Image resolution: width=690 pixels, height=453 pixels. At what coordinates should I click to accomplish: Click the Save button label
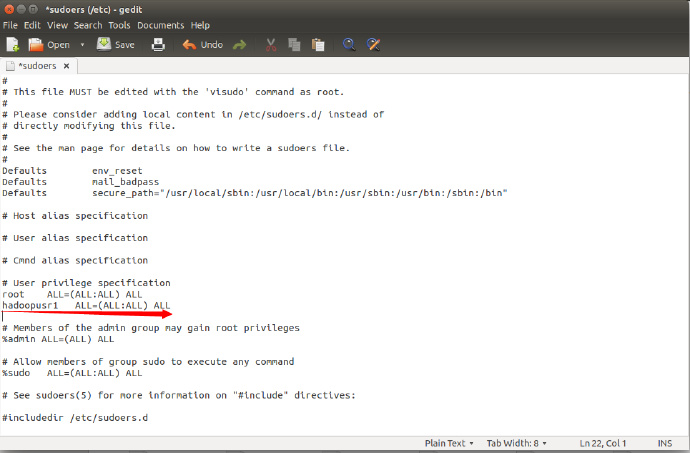125,45
